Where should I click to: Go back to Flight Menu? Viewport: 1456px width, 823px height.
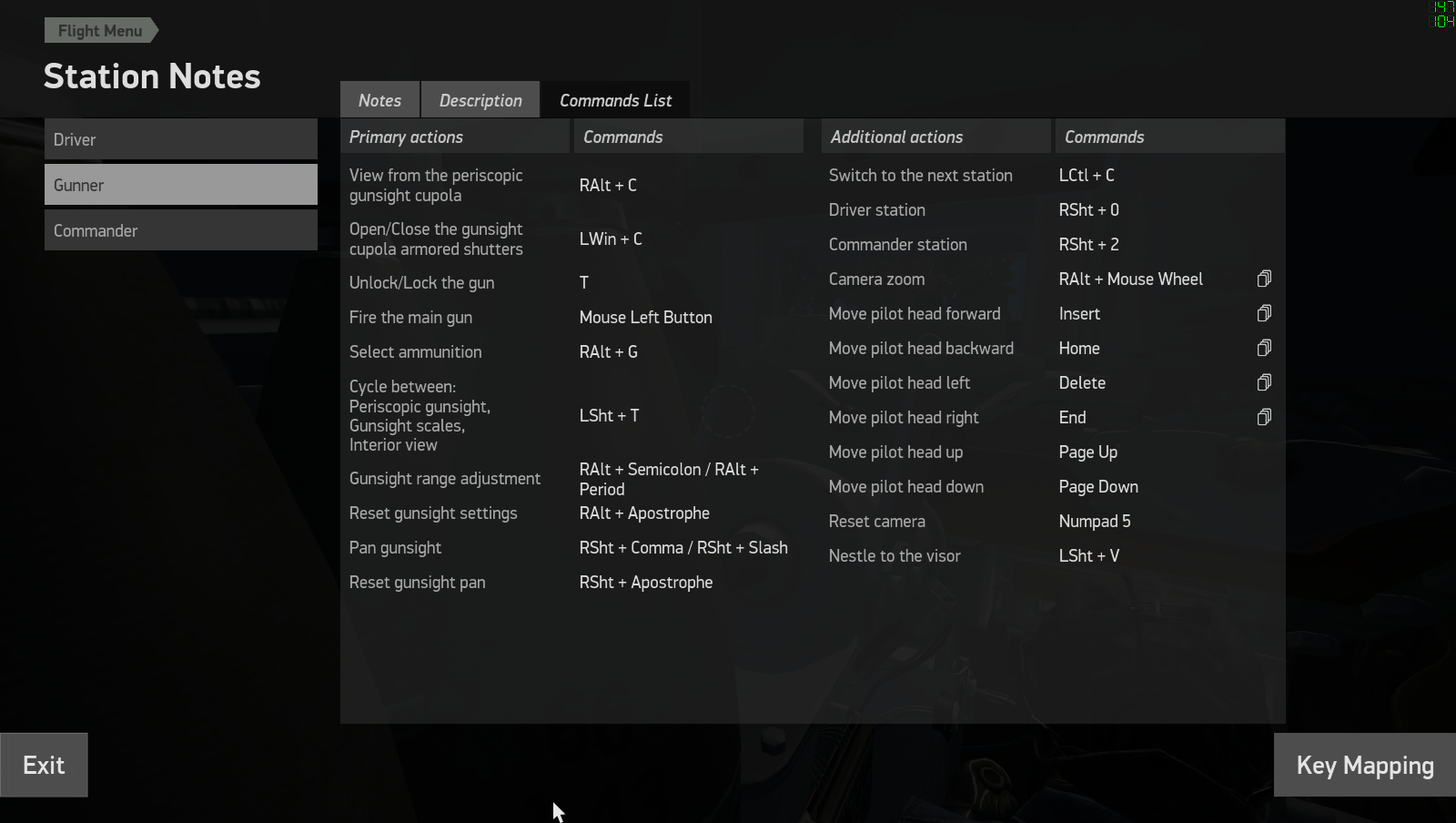click(x=100, y=31)
